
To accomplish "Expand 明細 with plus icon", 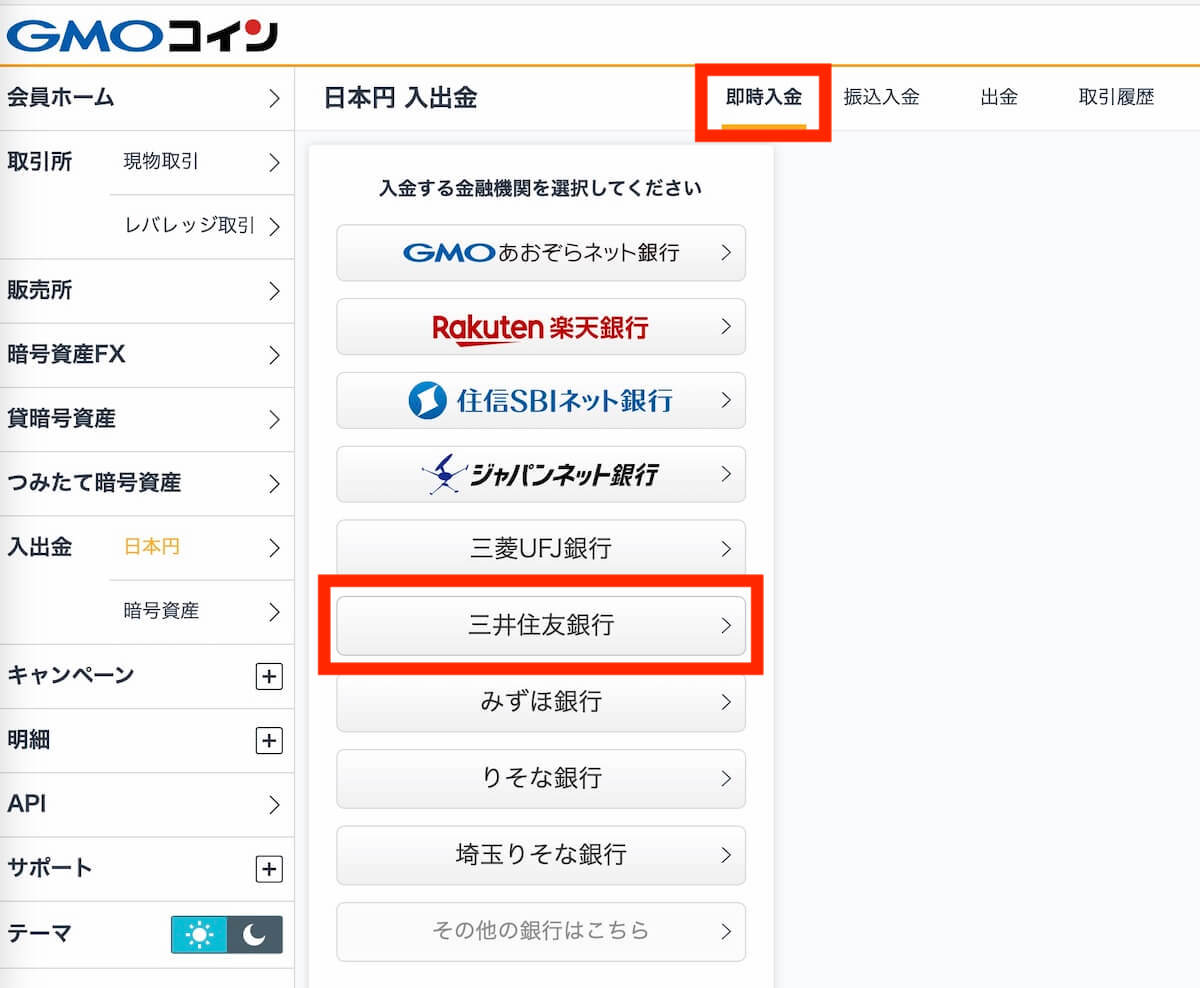I will (269, 741).
